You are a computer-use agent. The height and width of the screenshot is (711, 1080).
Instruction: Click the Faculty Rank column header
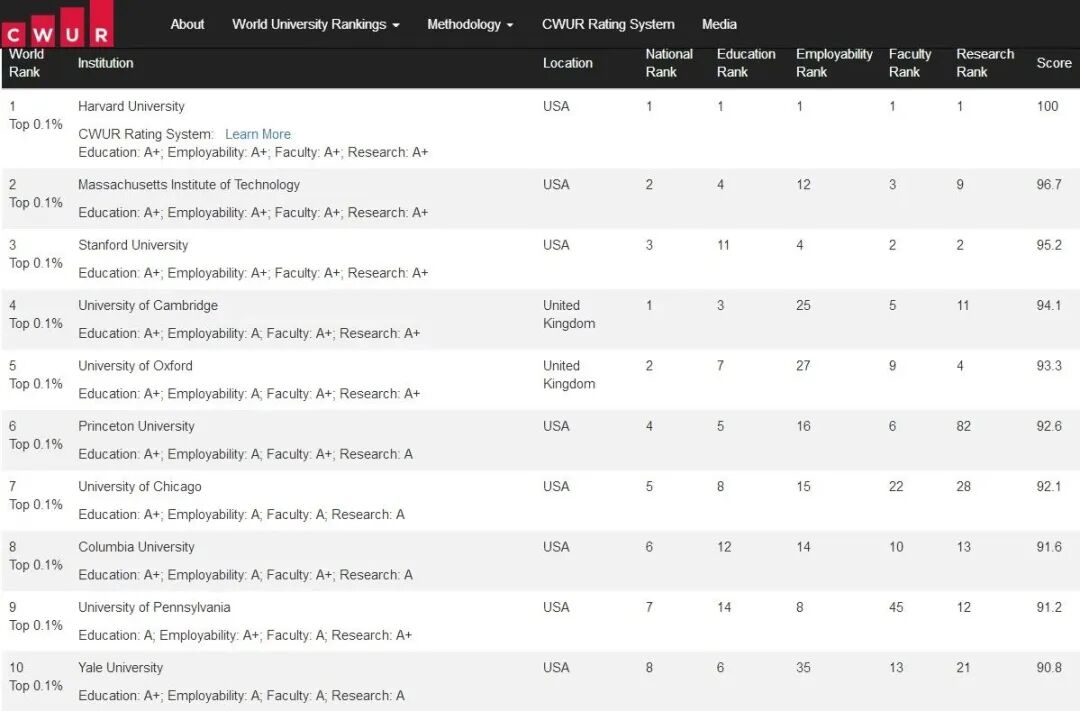[910, 63]
